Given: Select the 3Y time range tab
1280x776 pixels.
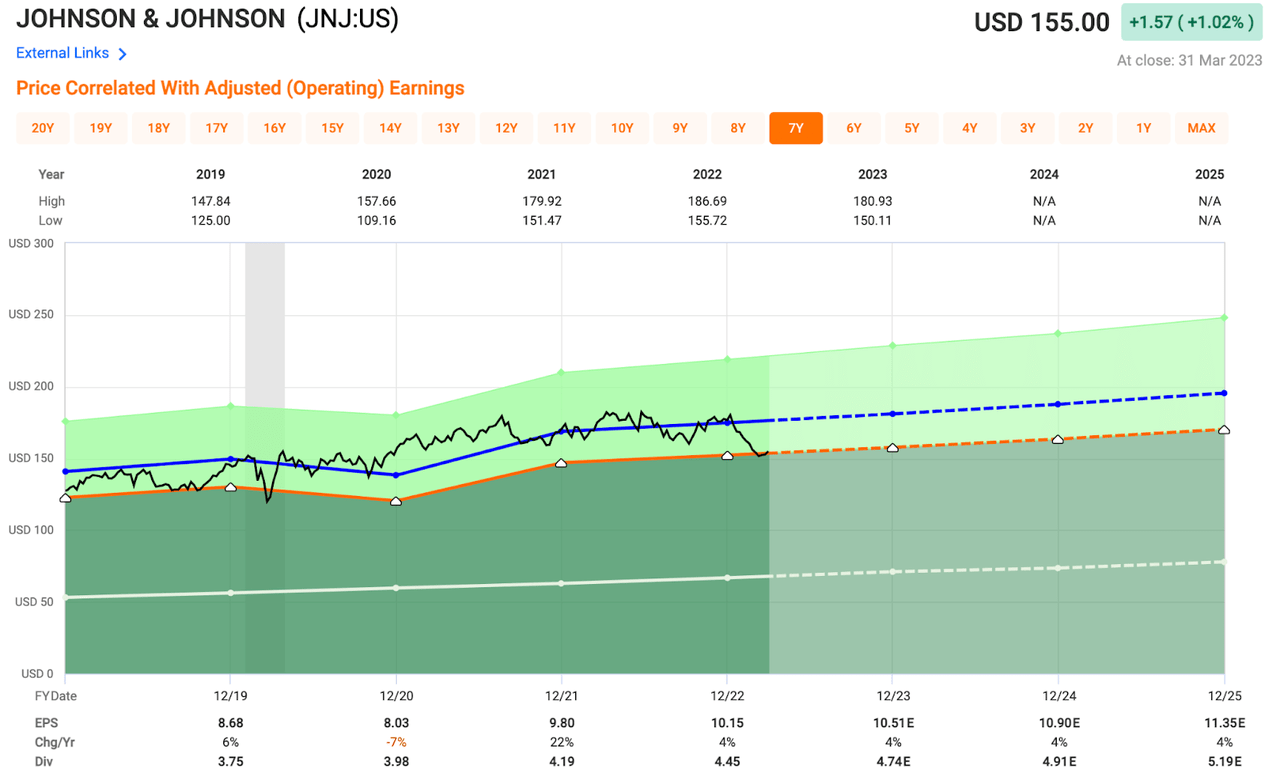Looking at the screenshot, I should [1028, 128].
